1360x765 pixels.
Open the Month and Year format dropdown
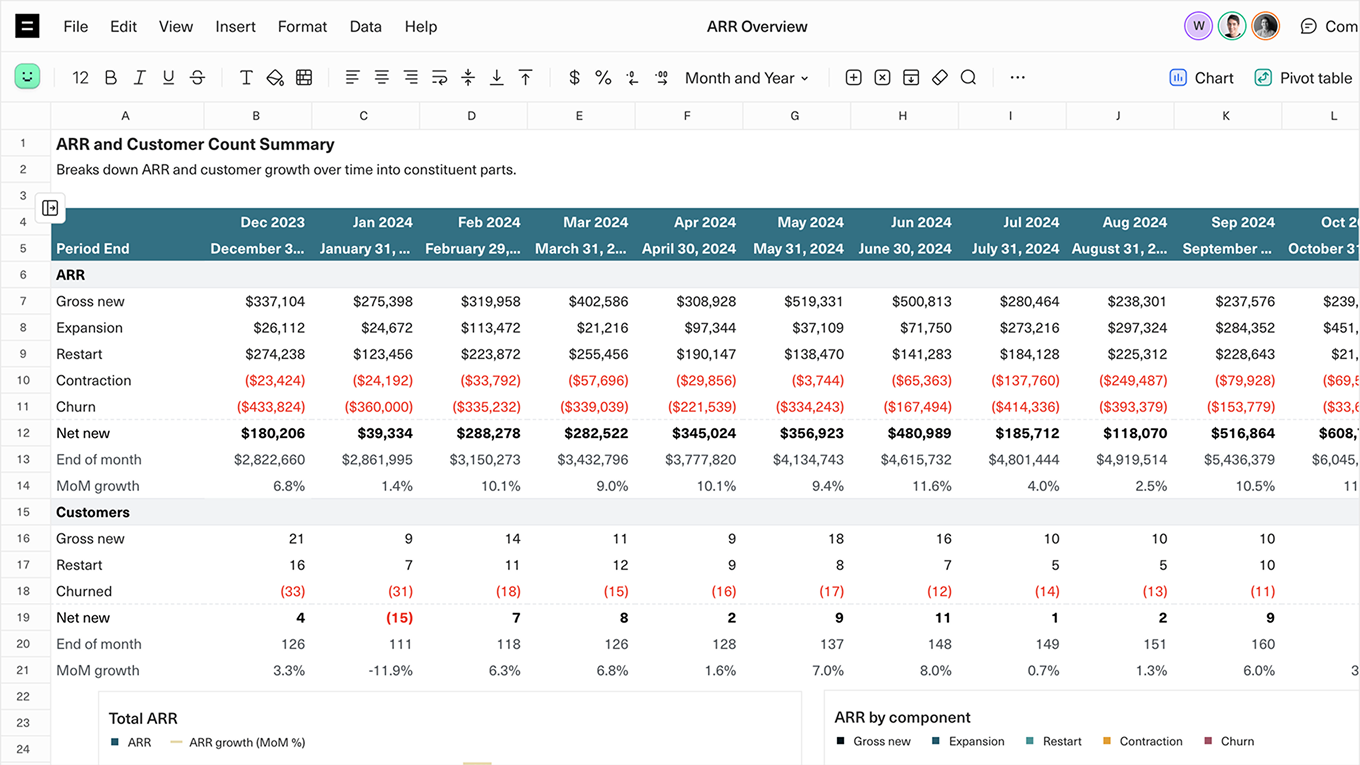tap(746, 78)
